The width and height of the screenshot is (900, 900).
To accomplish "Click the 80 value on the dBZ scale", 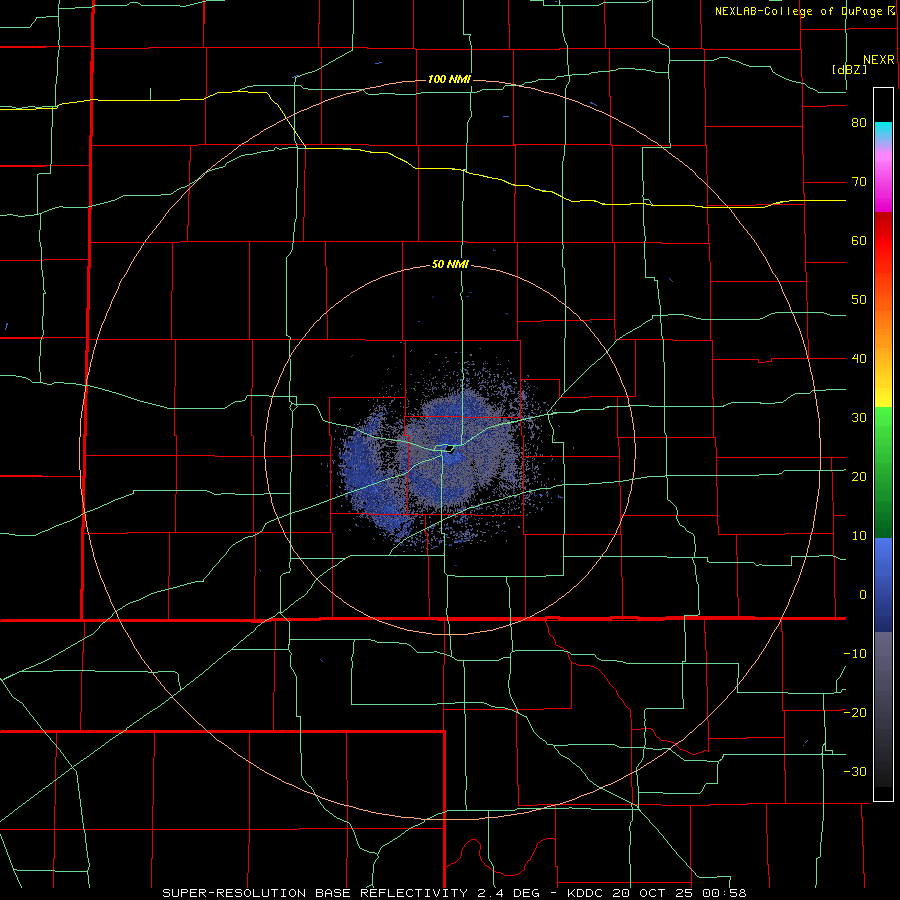I will pyautogui.click(x=859, y=123).
